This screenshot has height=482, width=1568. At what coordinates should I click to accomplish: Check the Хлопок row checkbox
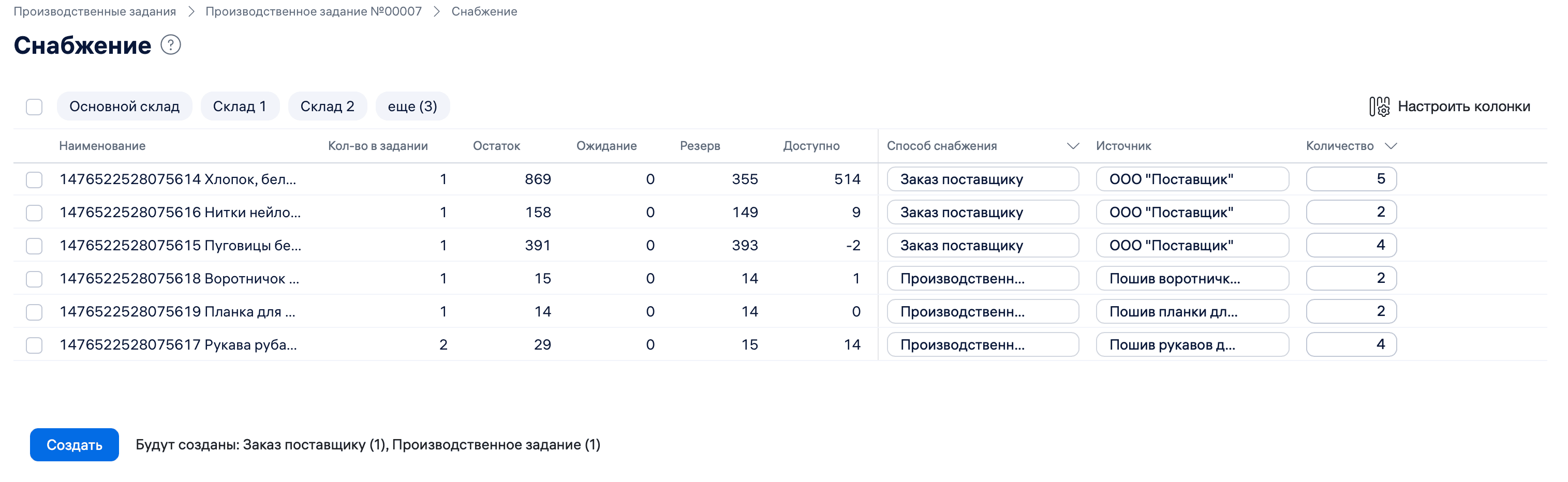tap(34, 179)
